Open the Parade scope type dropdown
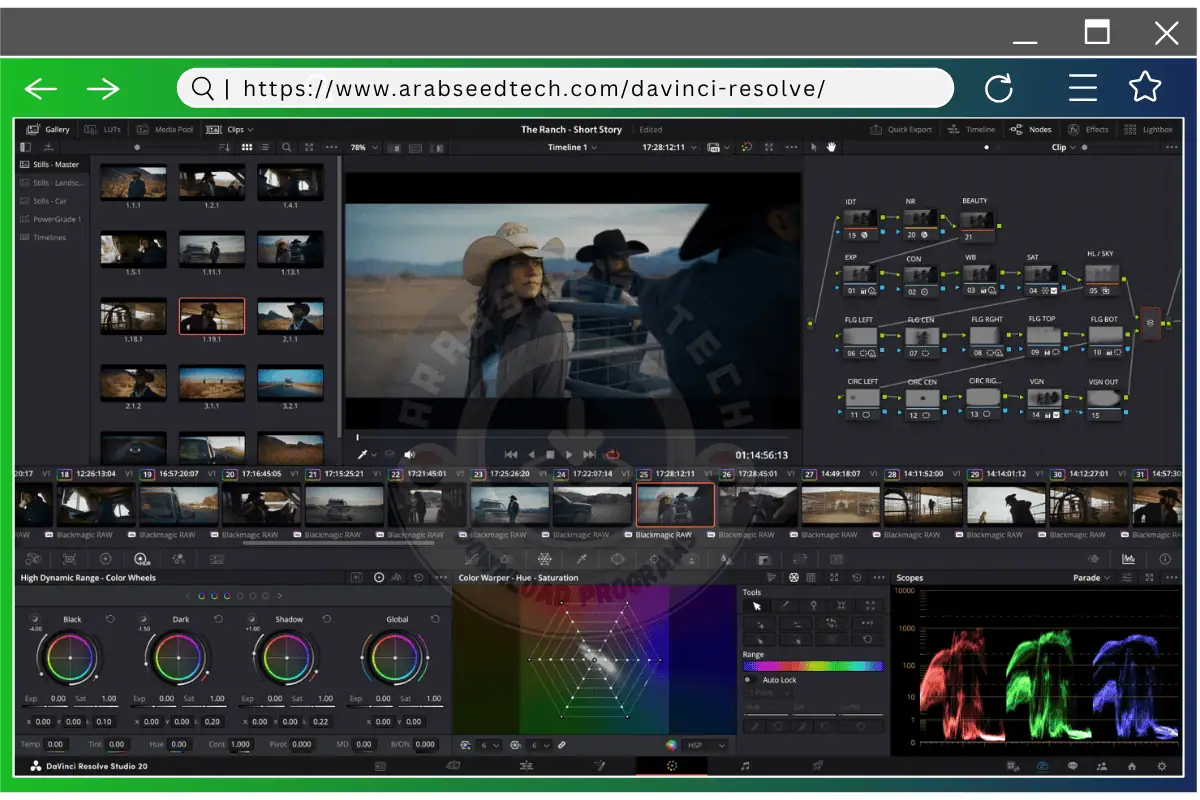1200x800 pixels. click(x=1091, y=578)
